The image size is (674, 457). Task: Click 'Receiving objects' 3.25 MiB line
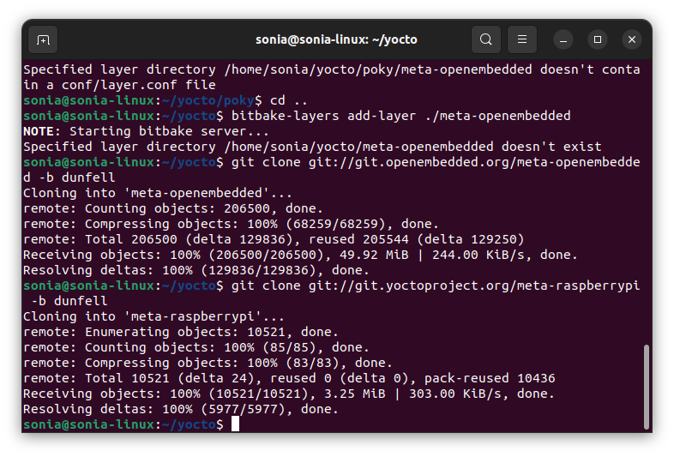pos(288,394)
